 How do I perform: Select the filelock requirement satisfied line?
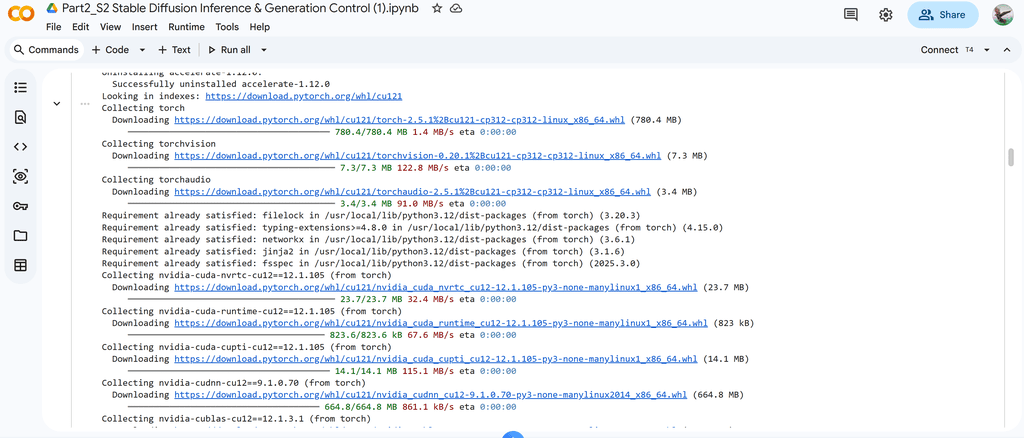coord(371,215)
